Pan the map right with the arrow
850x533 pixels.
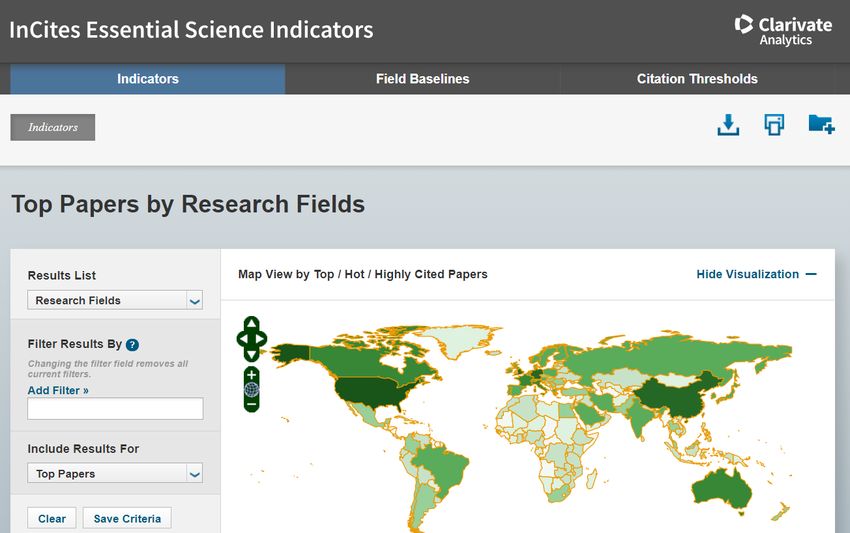click(x=261, y=339)
